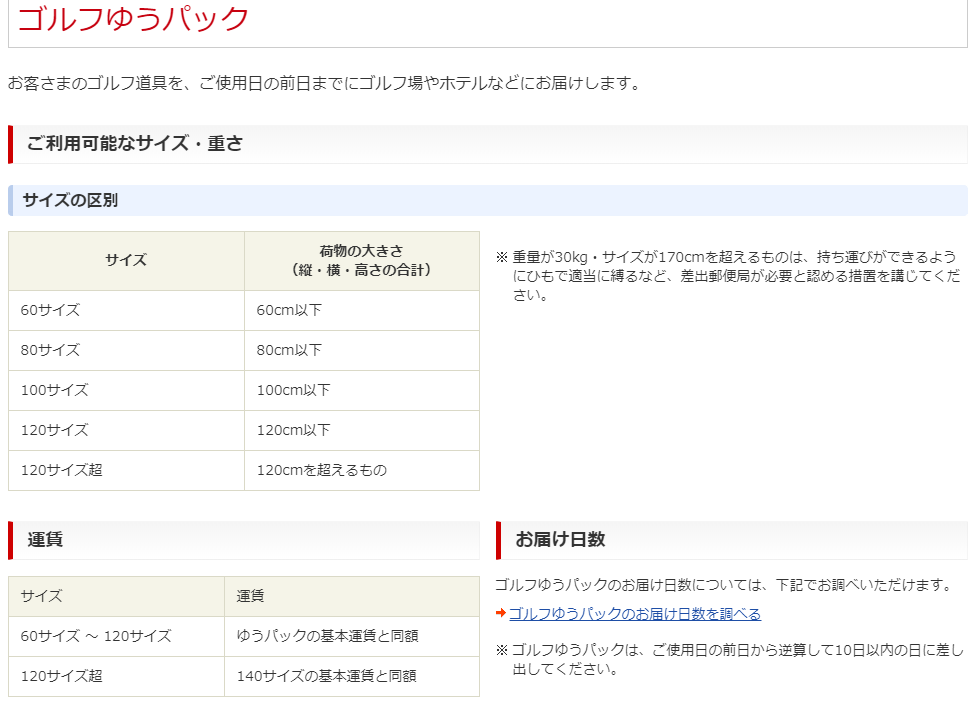Click the orange arrow before the delivery days link
The image size is (976, 704).
click(501, 614)
